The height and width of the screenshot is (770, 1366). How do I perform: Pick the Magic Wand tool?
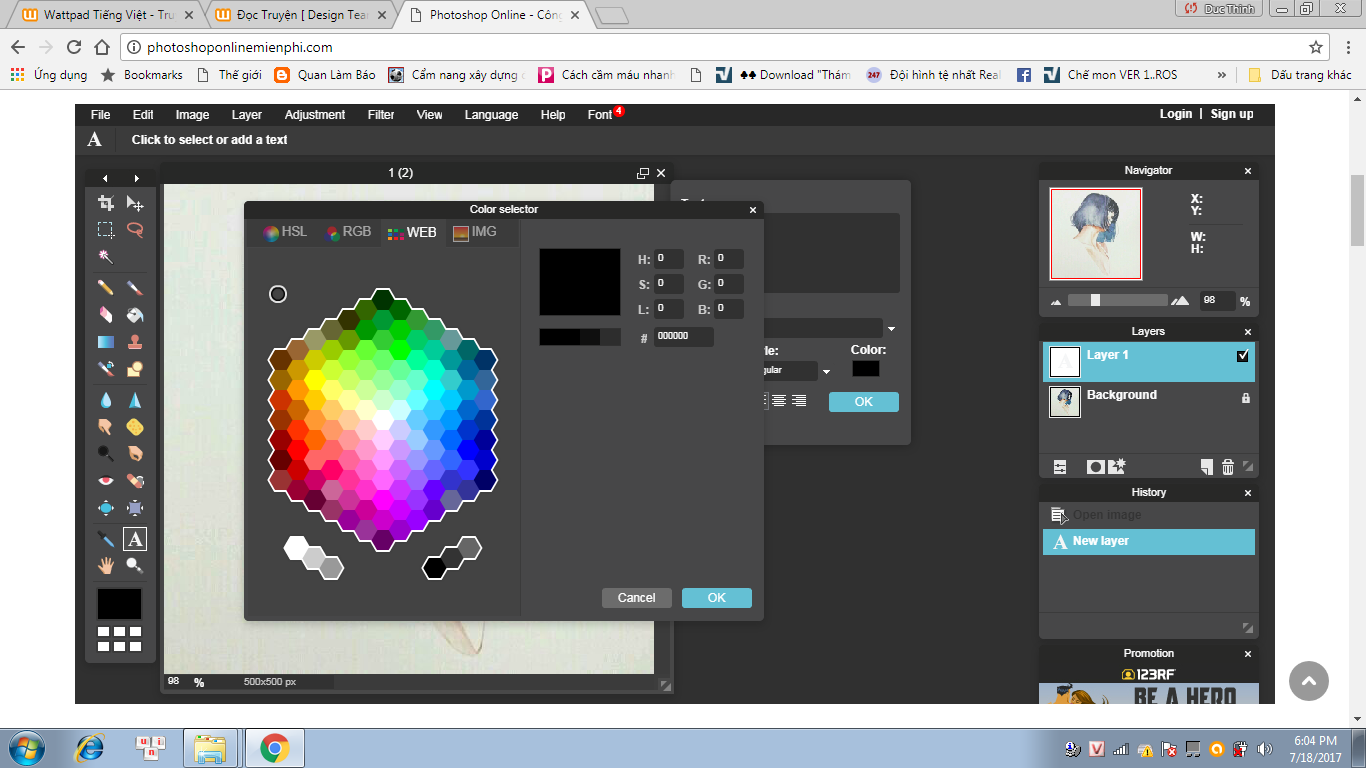click(x=105, y=257)
